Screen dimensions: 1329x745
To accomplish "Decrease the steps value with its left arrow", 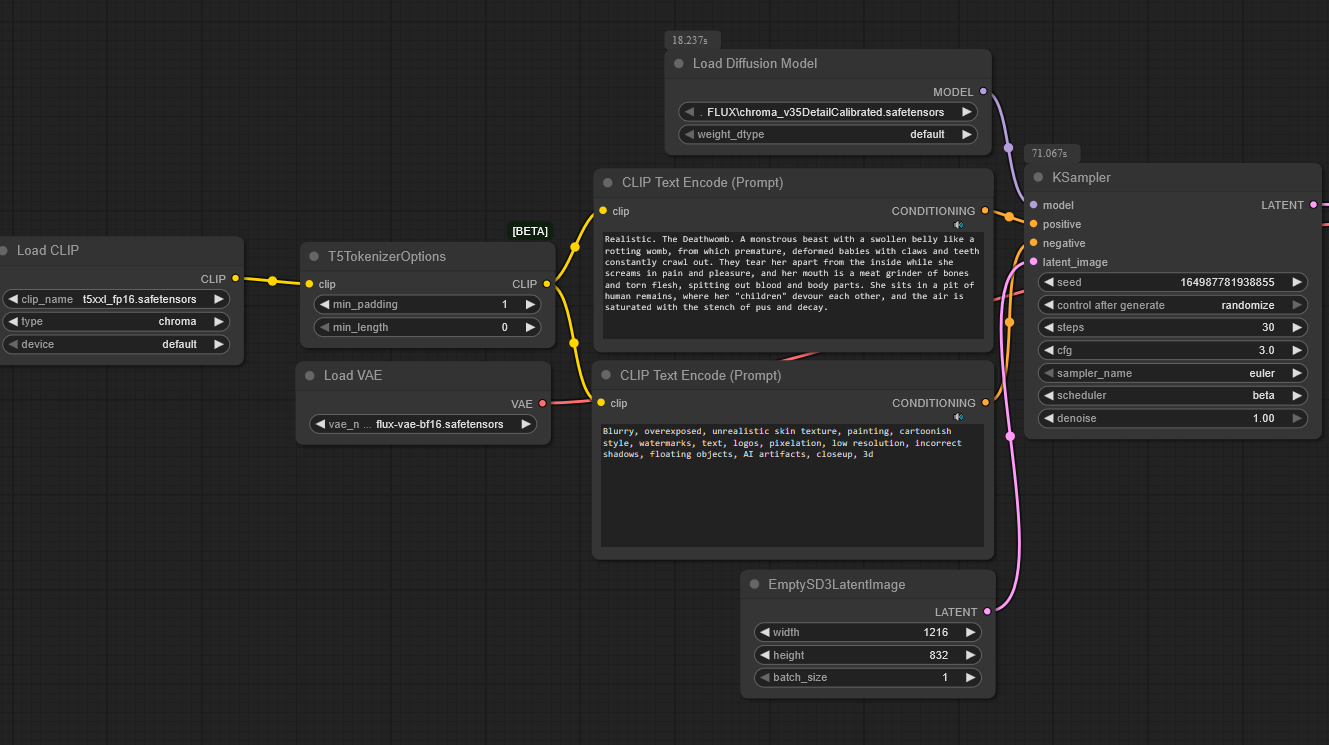I will coord(1049,328).
